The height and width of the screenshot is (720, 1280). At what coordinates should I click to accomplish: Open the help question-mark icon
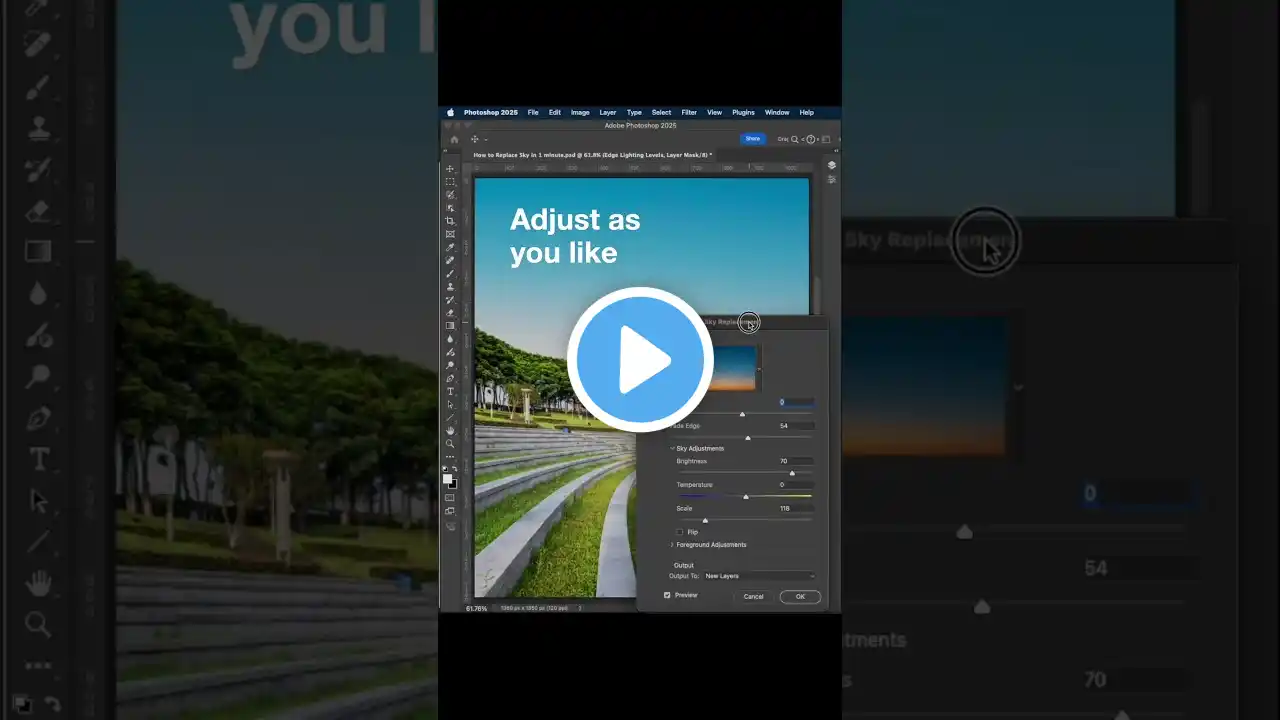(811, 139)
